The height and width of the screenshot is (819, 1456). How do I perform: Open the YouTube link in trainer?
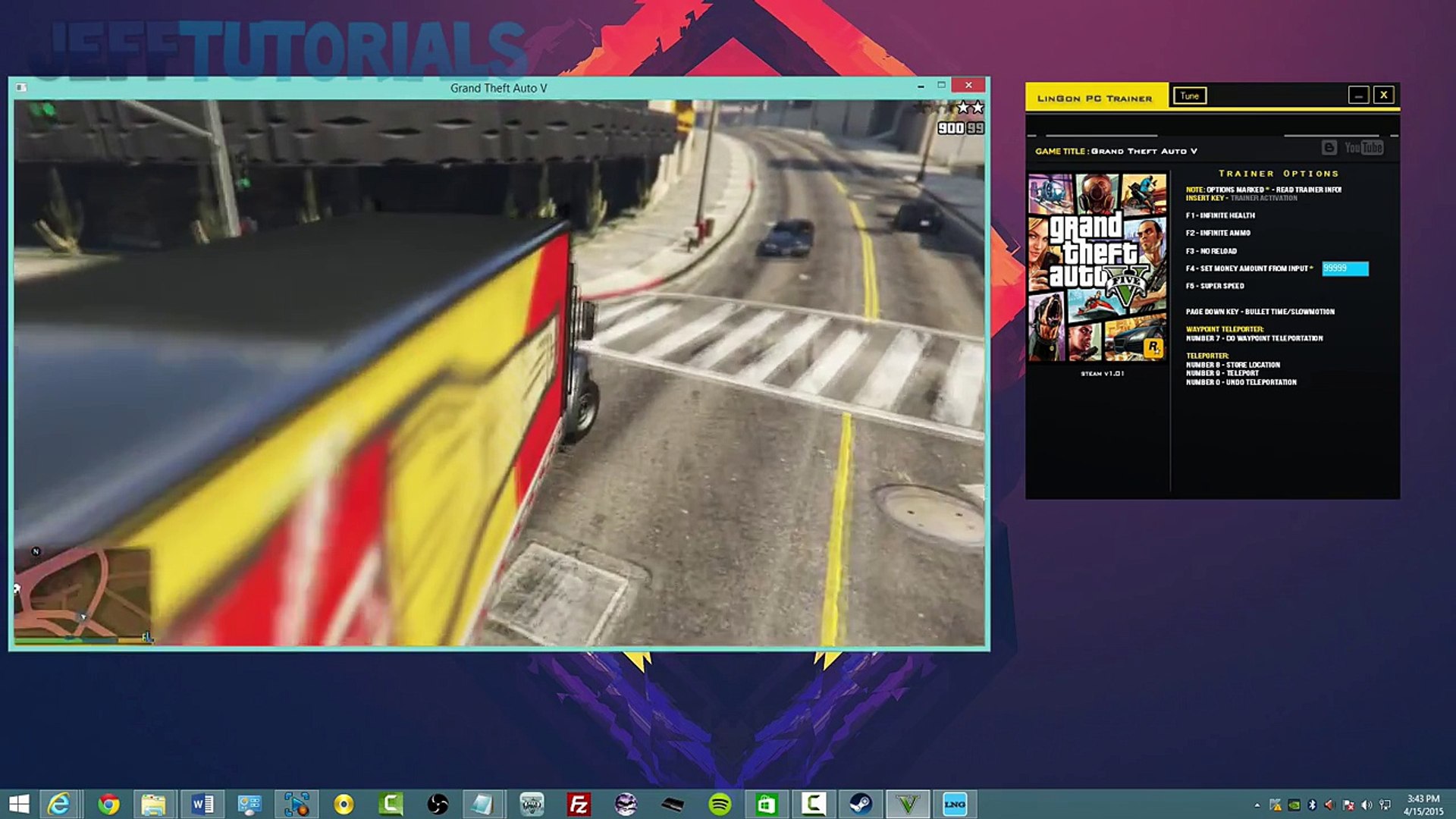point(1363,148)
